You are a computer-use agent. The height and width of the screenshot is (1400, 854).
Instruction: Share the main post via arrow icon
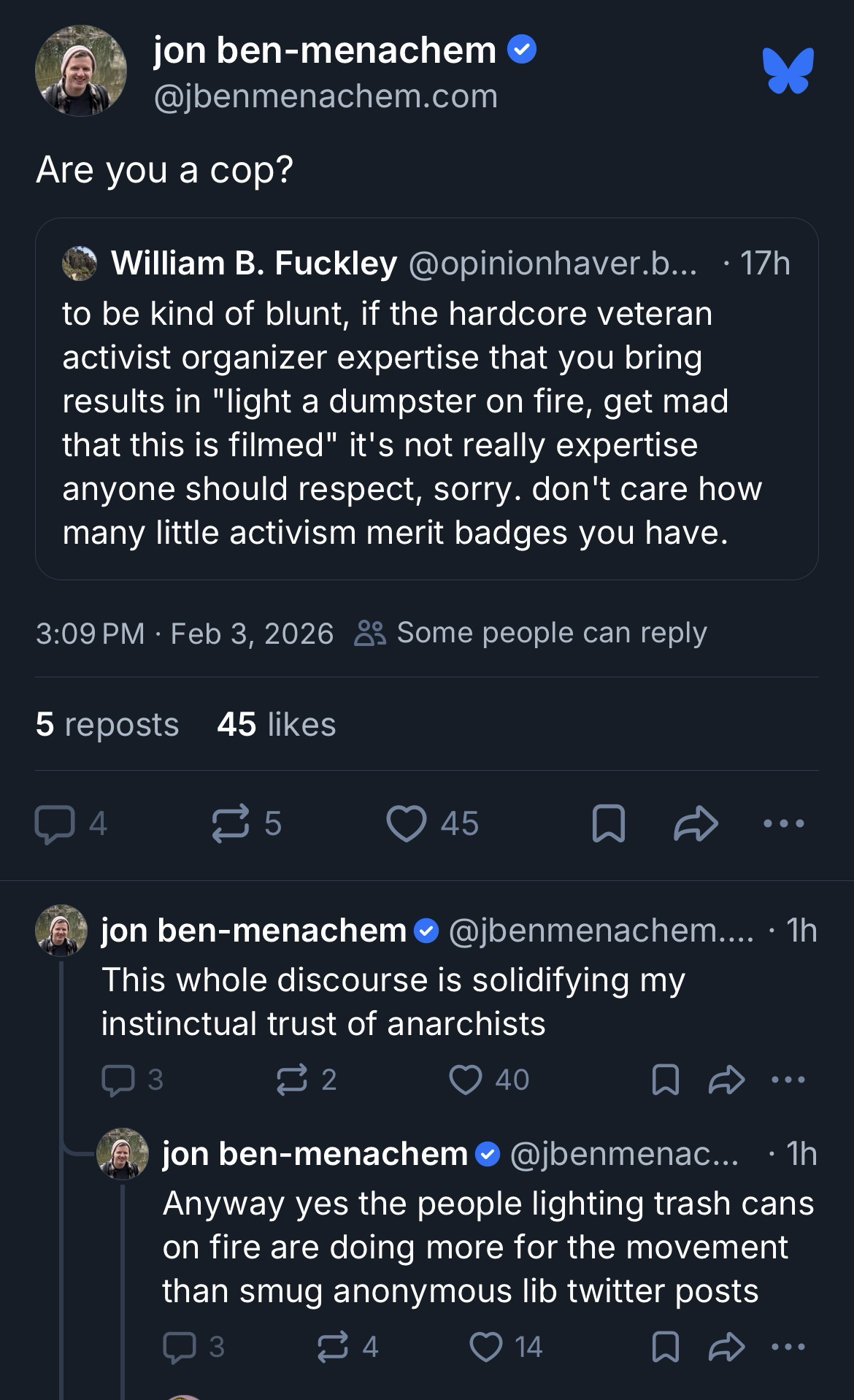pos(696,824)
